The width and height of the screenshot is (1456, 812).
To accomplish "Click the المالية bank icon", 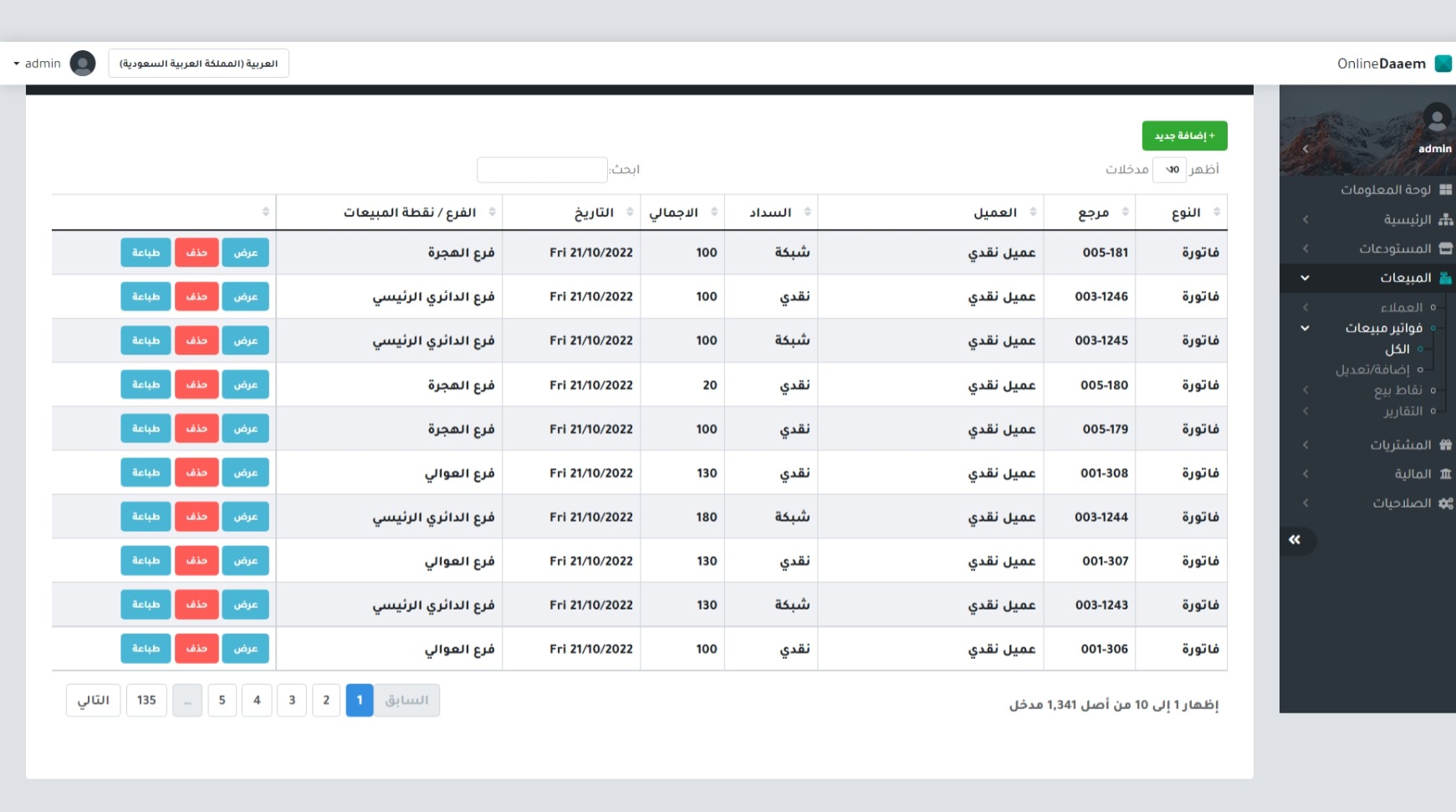I will tap(1445, 474).
